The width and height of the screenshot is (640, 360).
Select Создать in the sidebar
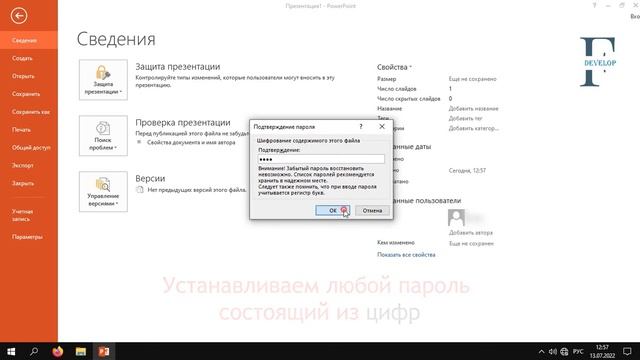click(x=29, y=58)
